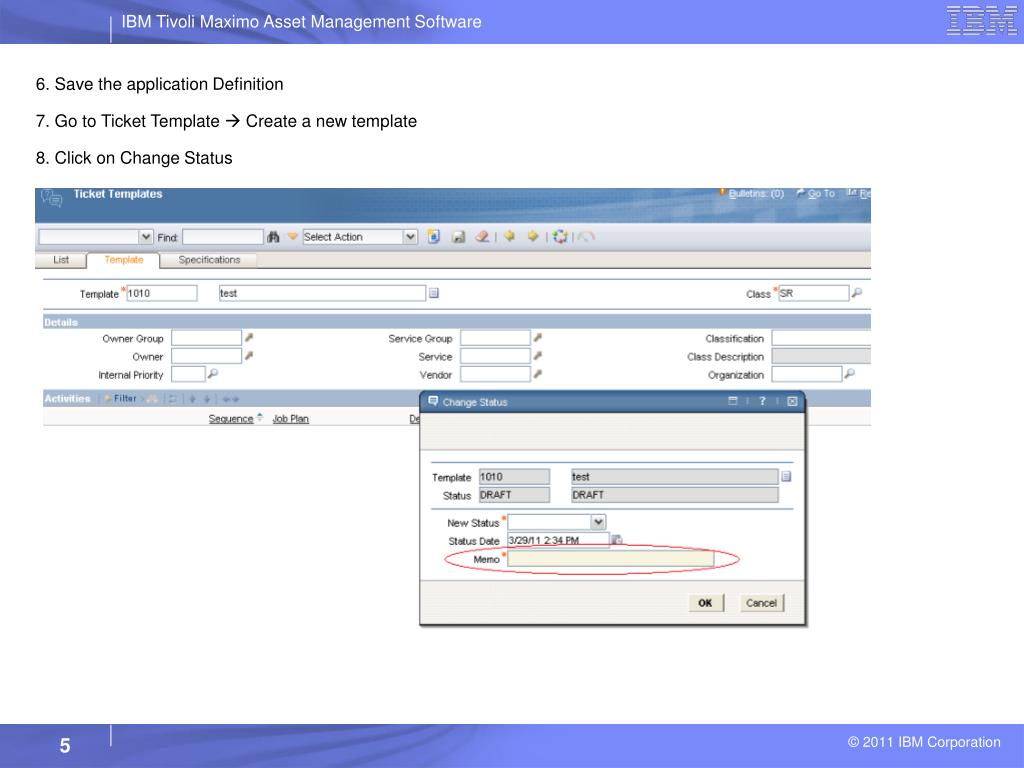This screenshot has width=1024, height=768.
Task: Open the Status Date calendar picker
Action: pyautogui.click(x=616, y=540)
